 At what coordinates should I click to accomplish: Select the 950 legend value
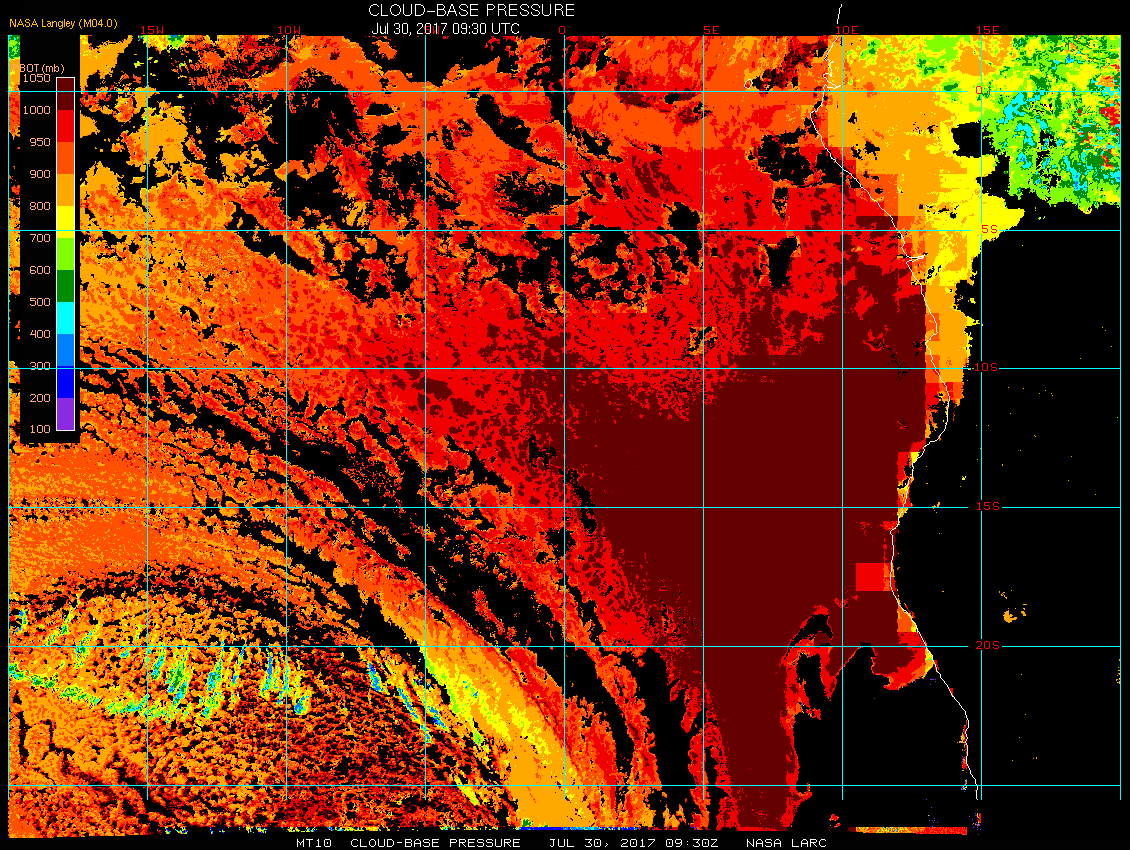tap(40, 142)
